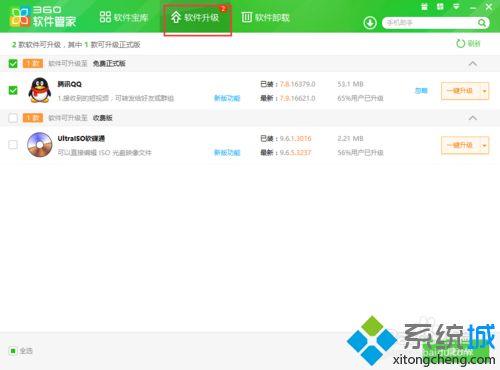Screen dimensions: 500x370
Task: Click the 53.1 MB size text
Action: [x=350, y=84]
